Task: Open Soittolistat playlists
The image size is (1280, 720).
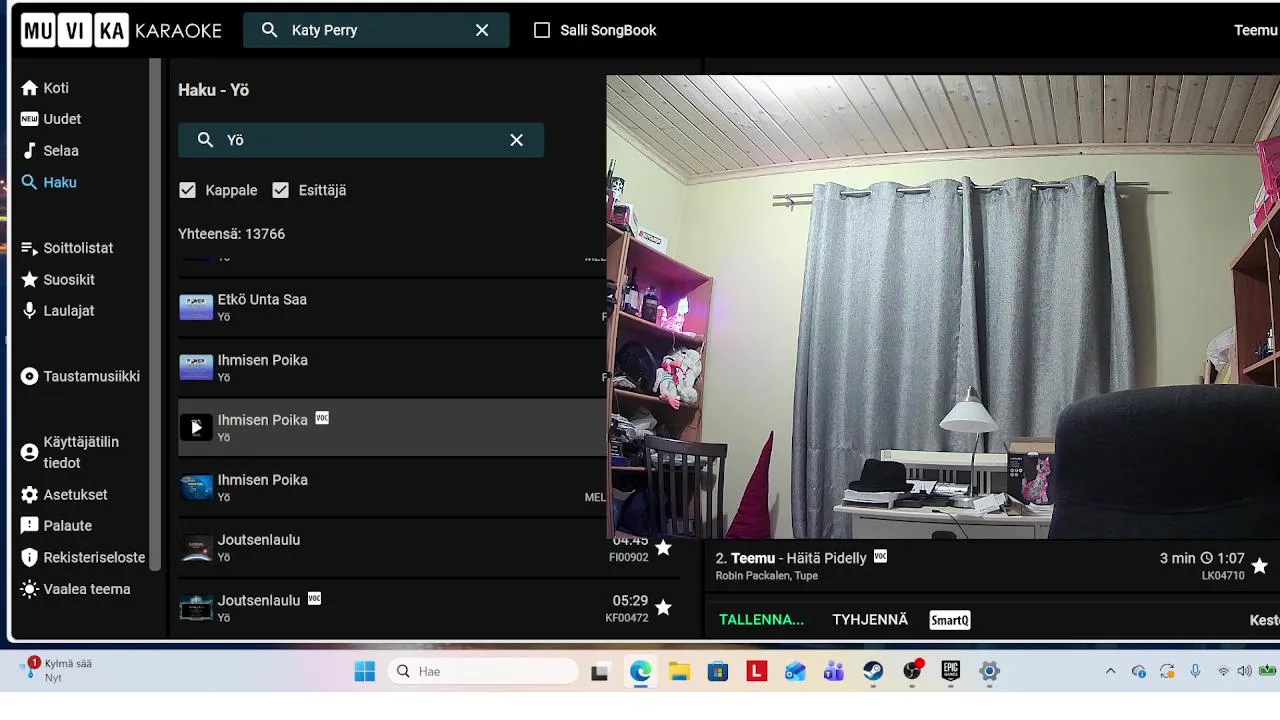Action: (x=67, y=248)
